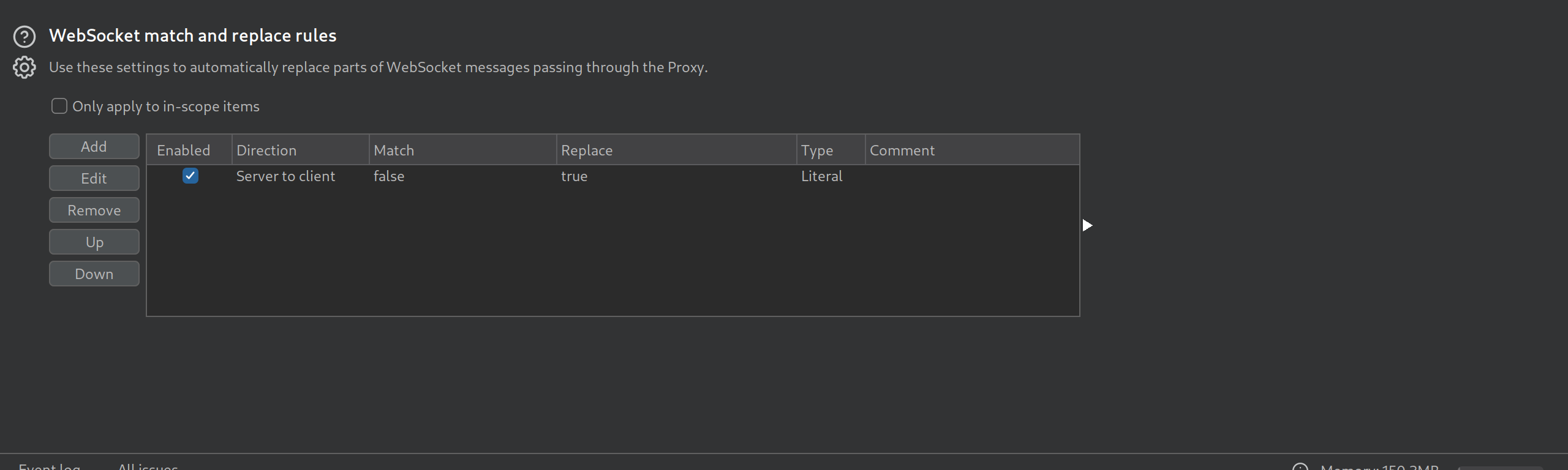The width and height of the screenshot is (1568, 470).
Task: Enable 'Only apply to in-scope items'
Action: coord(59,106)
